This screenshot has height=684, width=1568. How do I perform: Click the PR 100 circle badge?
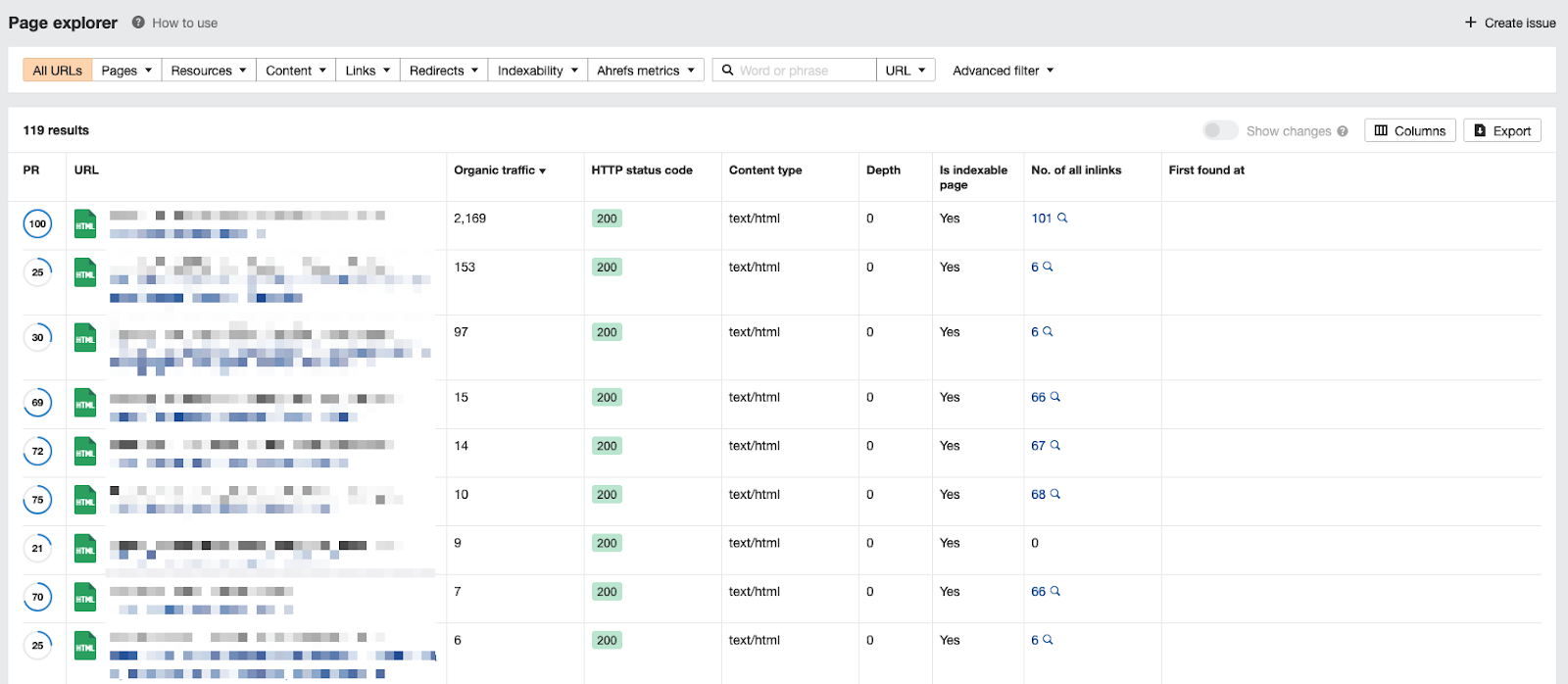point(37,224)
